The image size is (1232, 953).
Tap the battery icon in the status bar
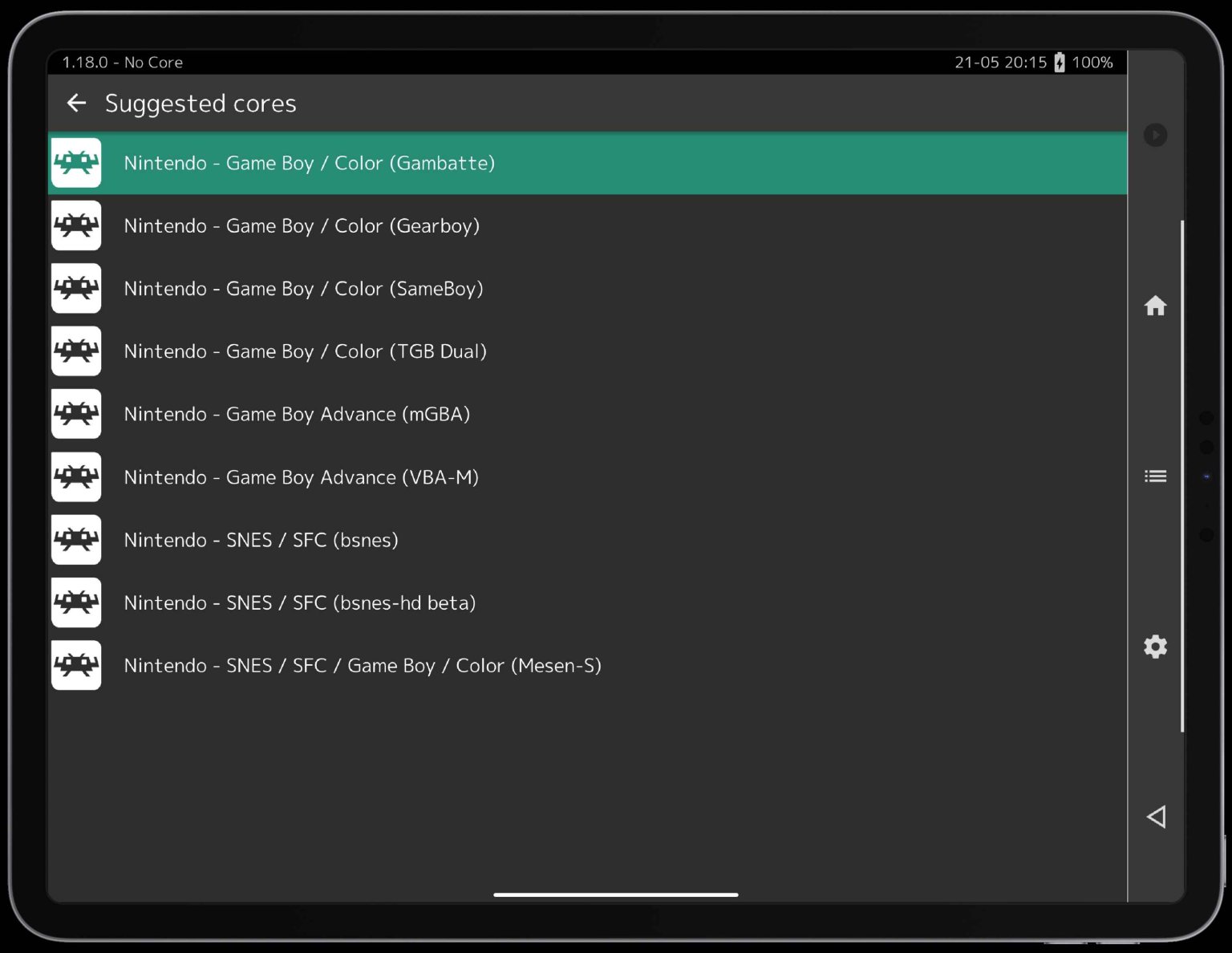click(1058, 62)
